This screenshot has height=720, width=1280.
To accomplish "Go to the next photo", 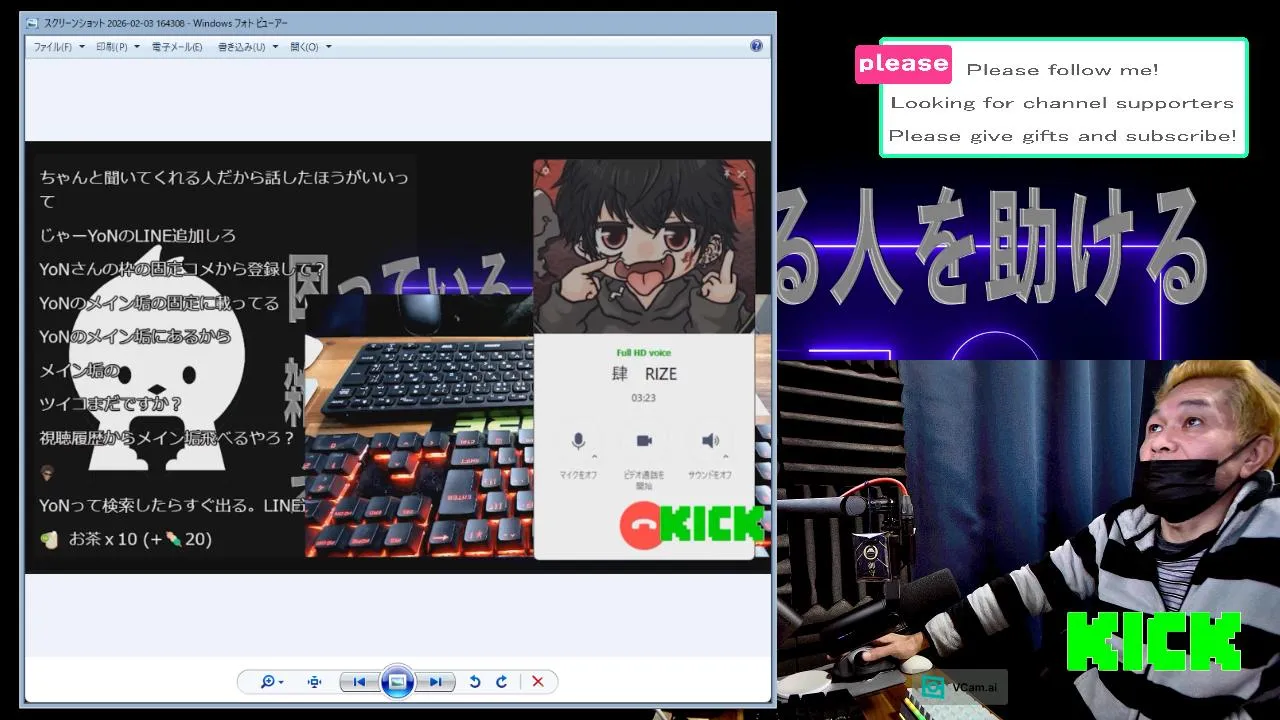I will [435, 682].
